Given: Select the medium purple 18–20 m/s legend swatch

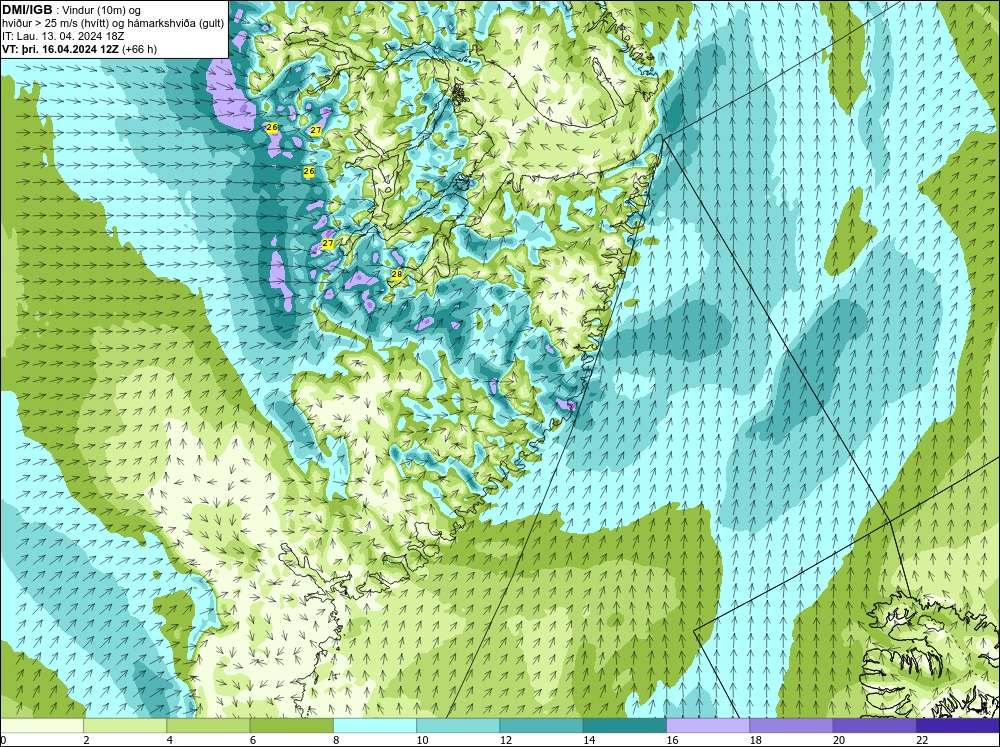Looking at the screenshot, I should 791,725.
